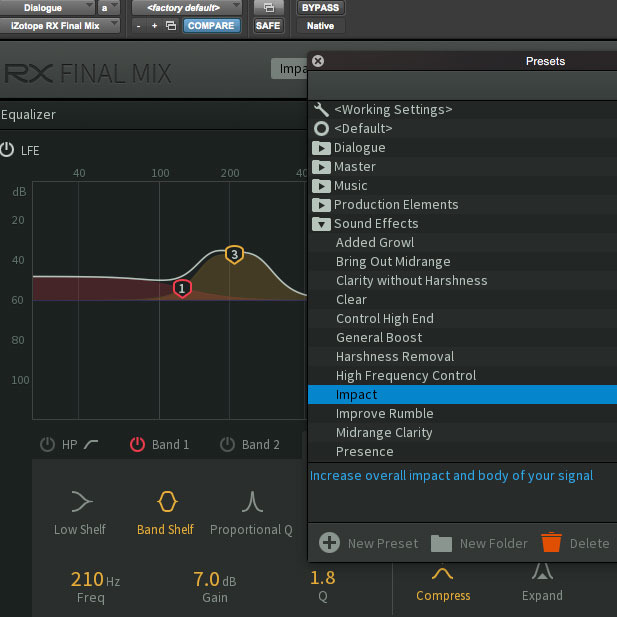Select the Improve Rumble preset
This screenshot has width=617, height=617.
click(462, 413)
